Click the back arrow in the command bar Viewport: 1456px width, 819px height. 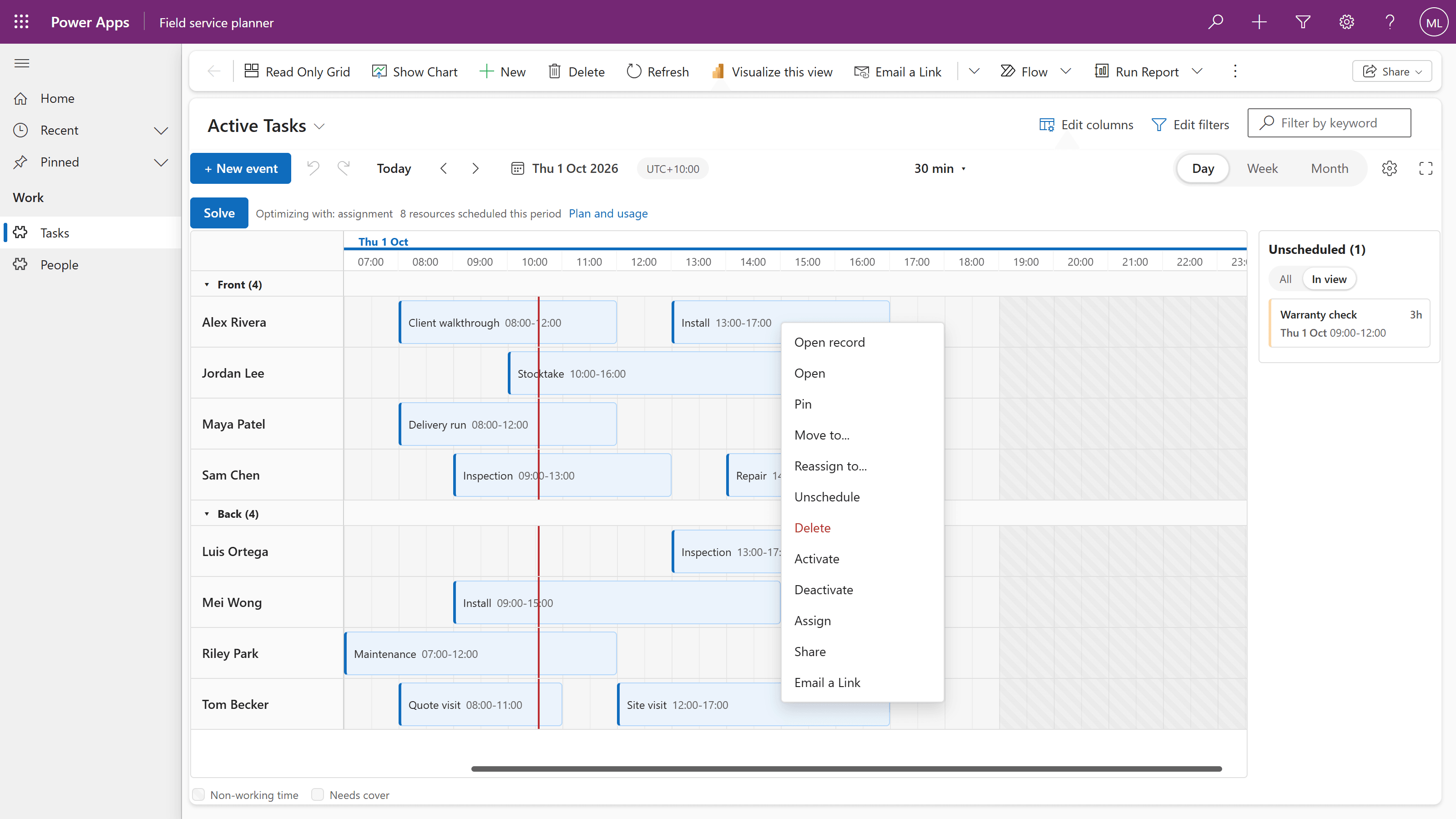(214, 71)
